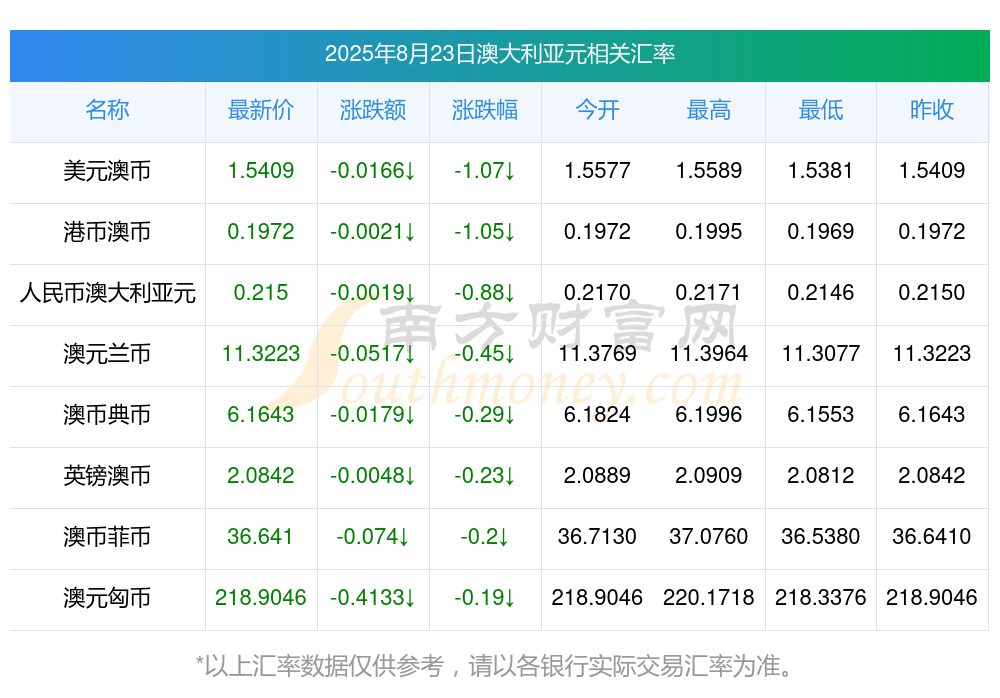The height and width of the screenshot is (698, 1000).
Task: Click the high value 2.0909
Action: click(x=709, y=476)
